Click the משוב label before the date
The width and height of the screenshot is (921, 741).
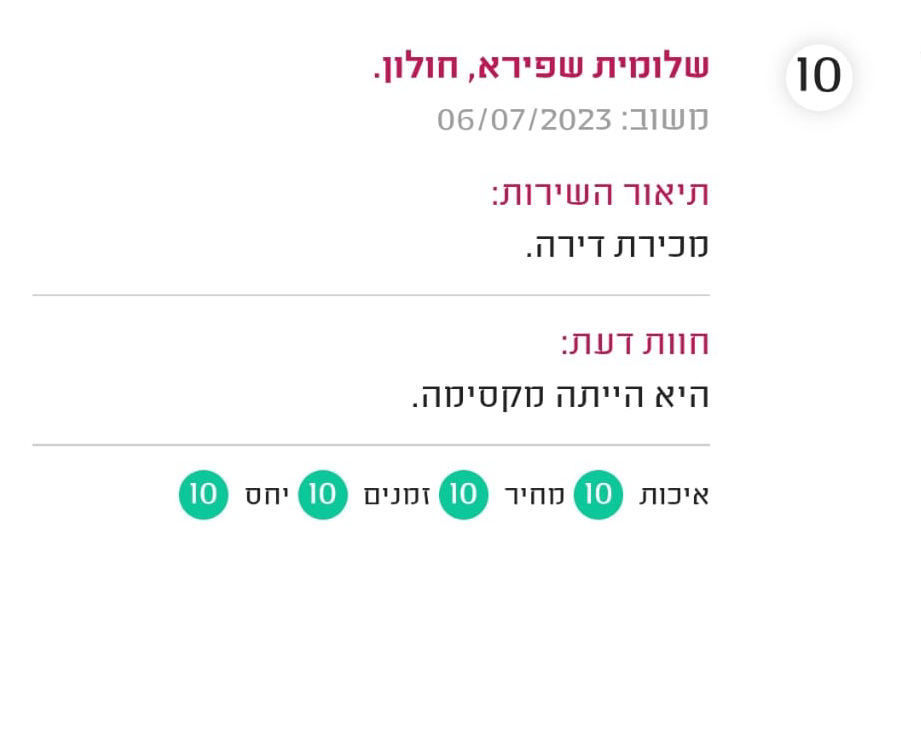click(665, 120)
